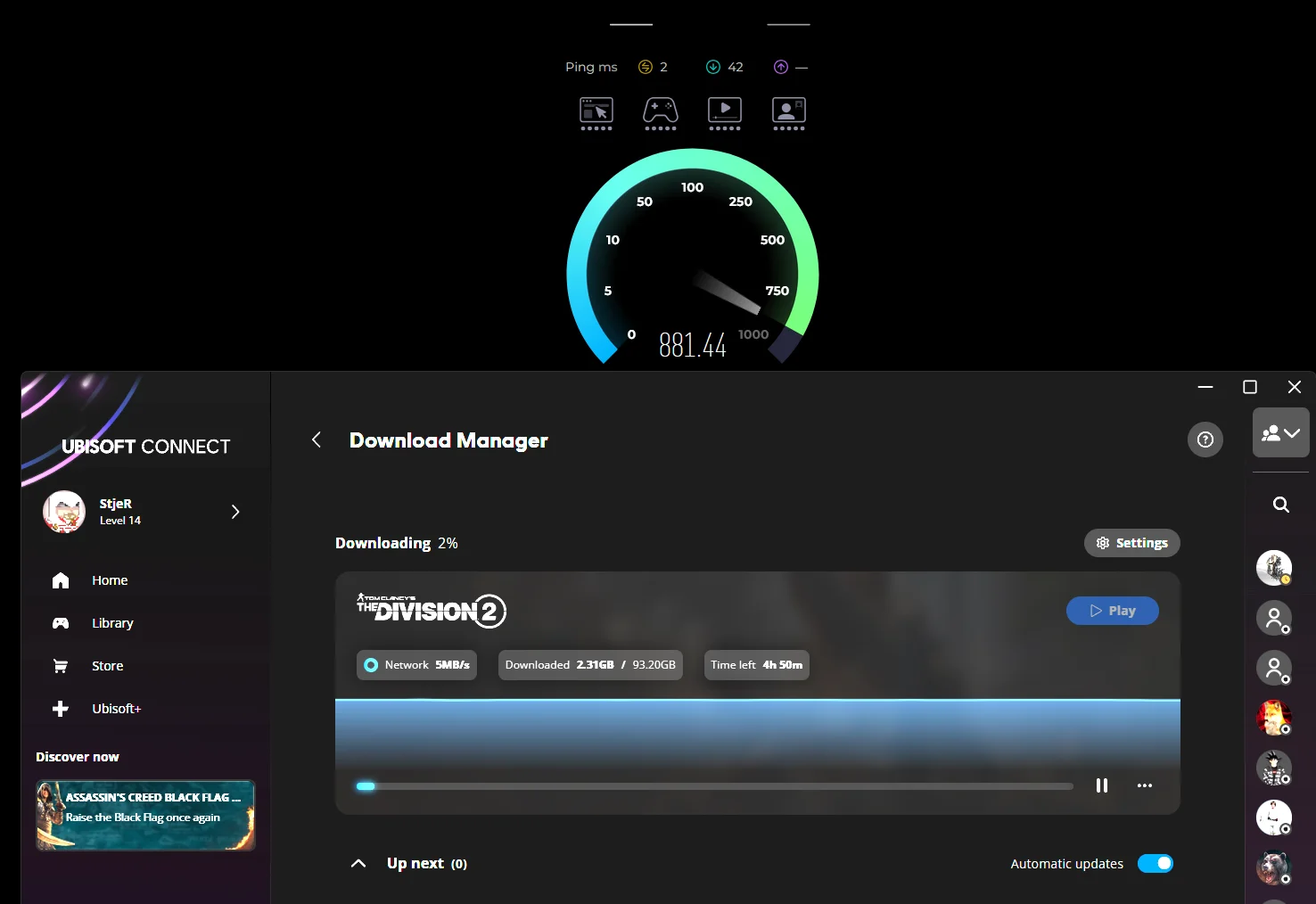
Task: Click the web browsing icon in Speedtest
Action: pyautogui.click(x=596, y=114)
